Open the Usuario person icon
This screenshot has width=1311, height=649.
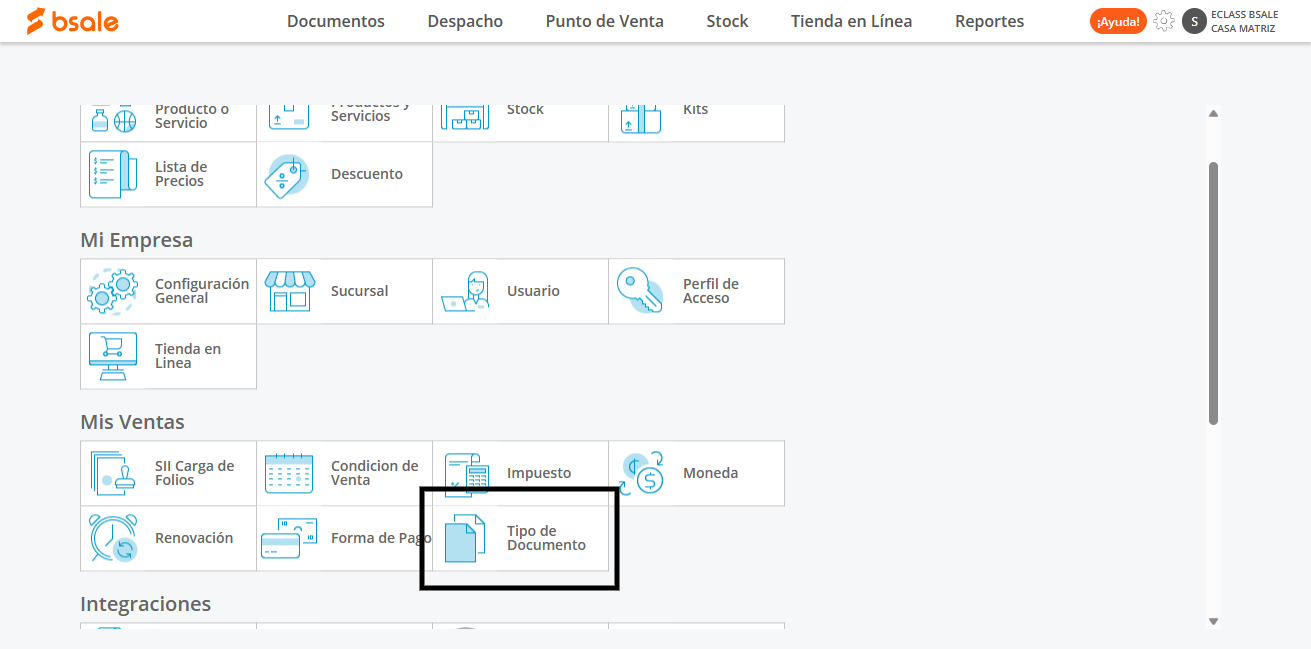click(466, 291)
